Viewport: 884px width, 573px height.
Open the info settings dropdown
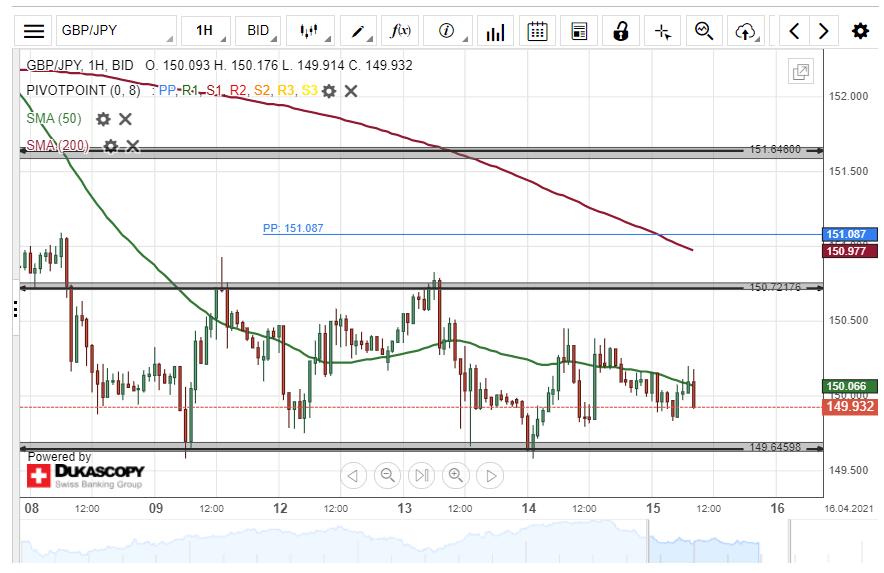(x=448, y=30)
